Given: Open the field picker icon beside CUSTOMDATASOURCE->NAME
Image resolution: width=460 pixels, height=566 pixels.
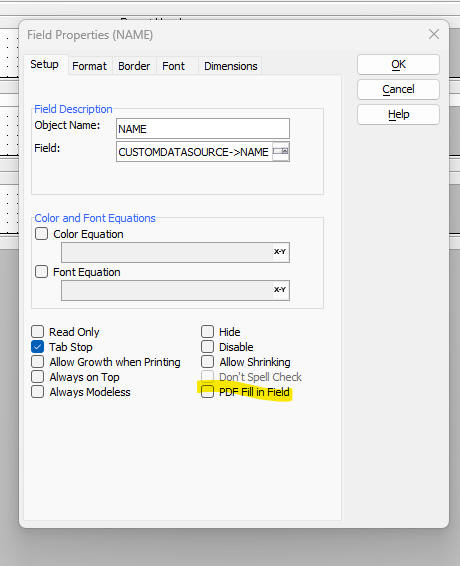Looking at the screenshot, I should pyautogui.click(x=281, y=152).
